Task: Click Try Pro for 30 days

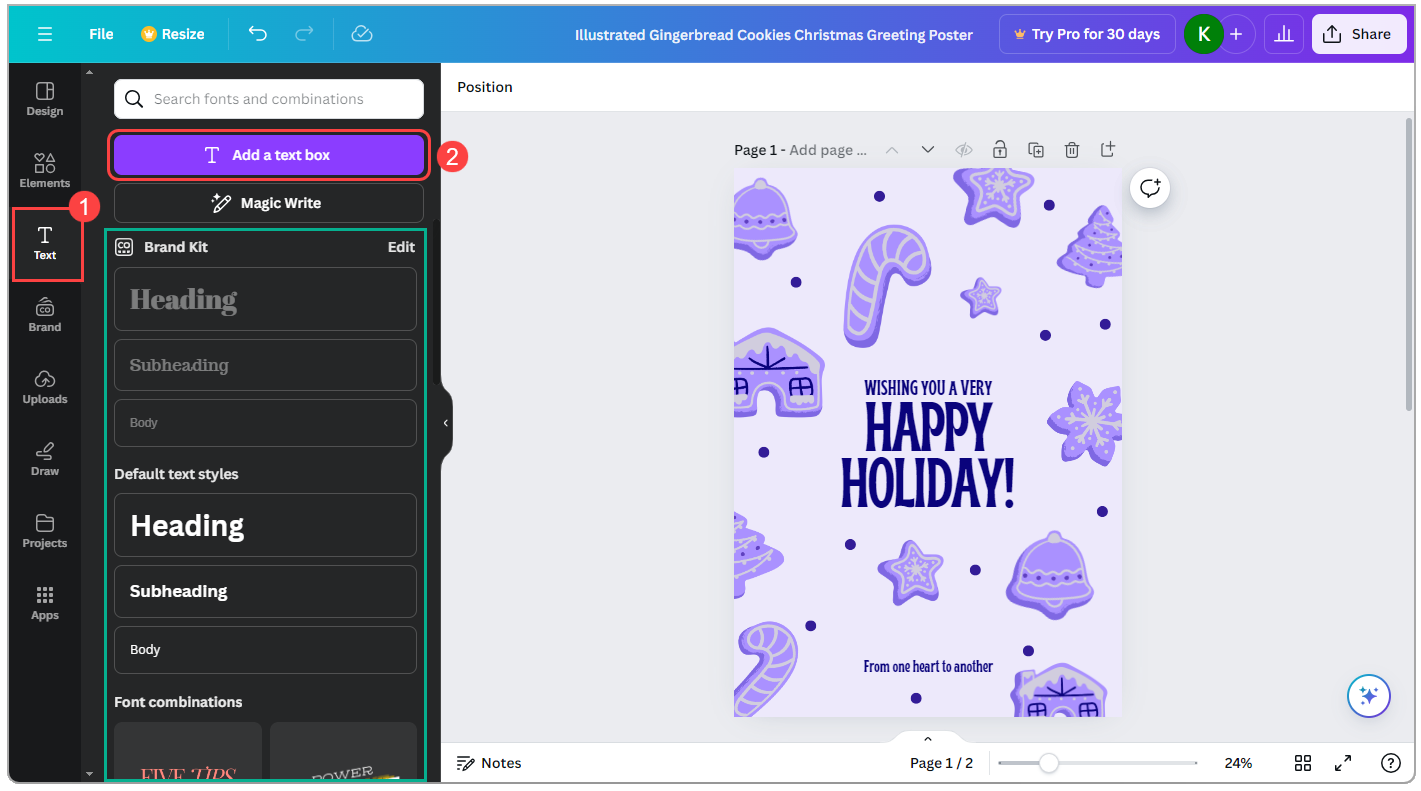Action: pos(1087,33)
